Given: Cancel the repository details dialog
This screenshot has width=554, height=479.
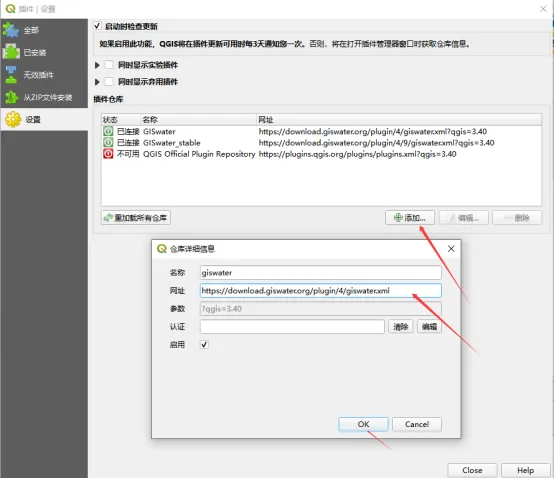Looking at the screenshot, I should pos(417,424).
